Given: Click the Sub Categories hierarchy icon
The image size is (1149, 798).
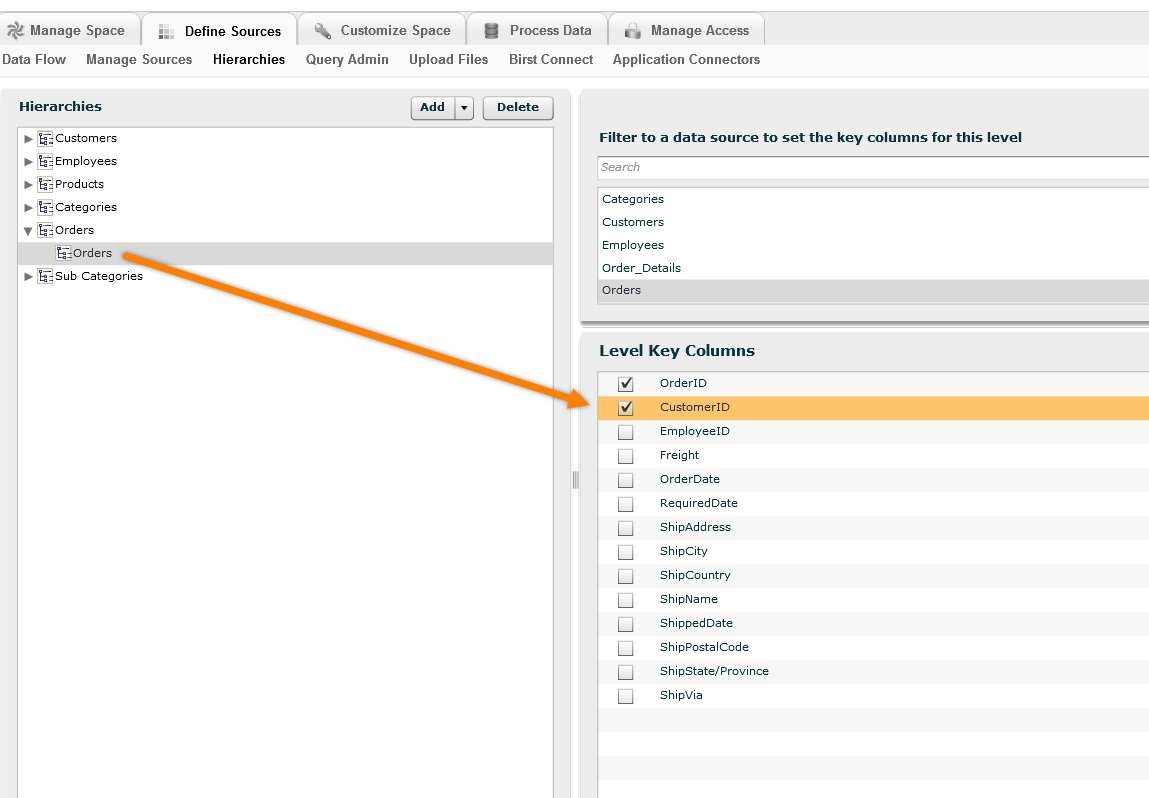Looking at the screenshot, I should (45, 276).
